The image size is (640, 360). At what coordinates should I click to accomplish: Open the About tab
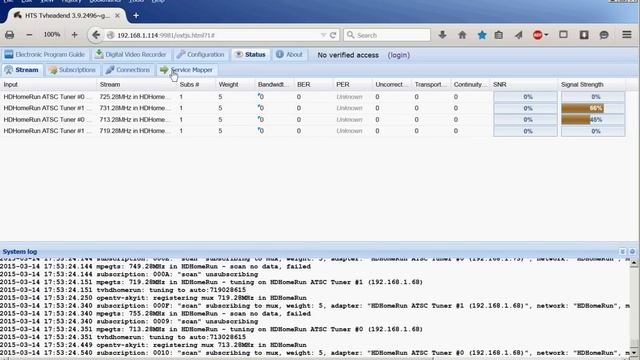tap(289, 54)
